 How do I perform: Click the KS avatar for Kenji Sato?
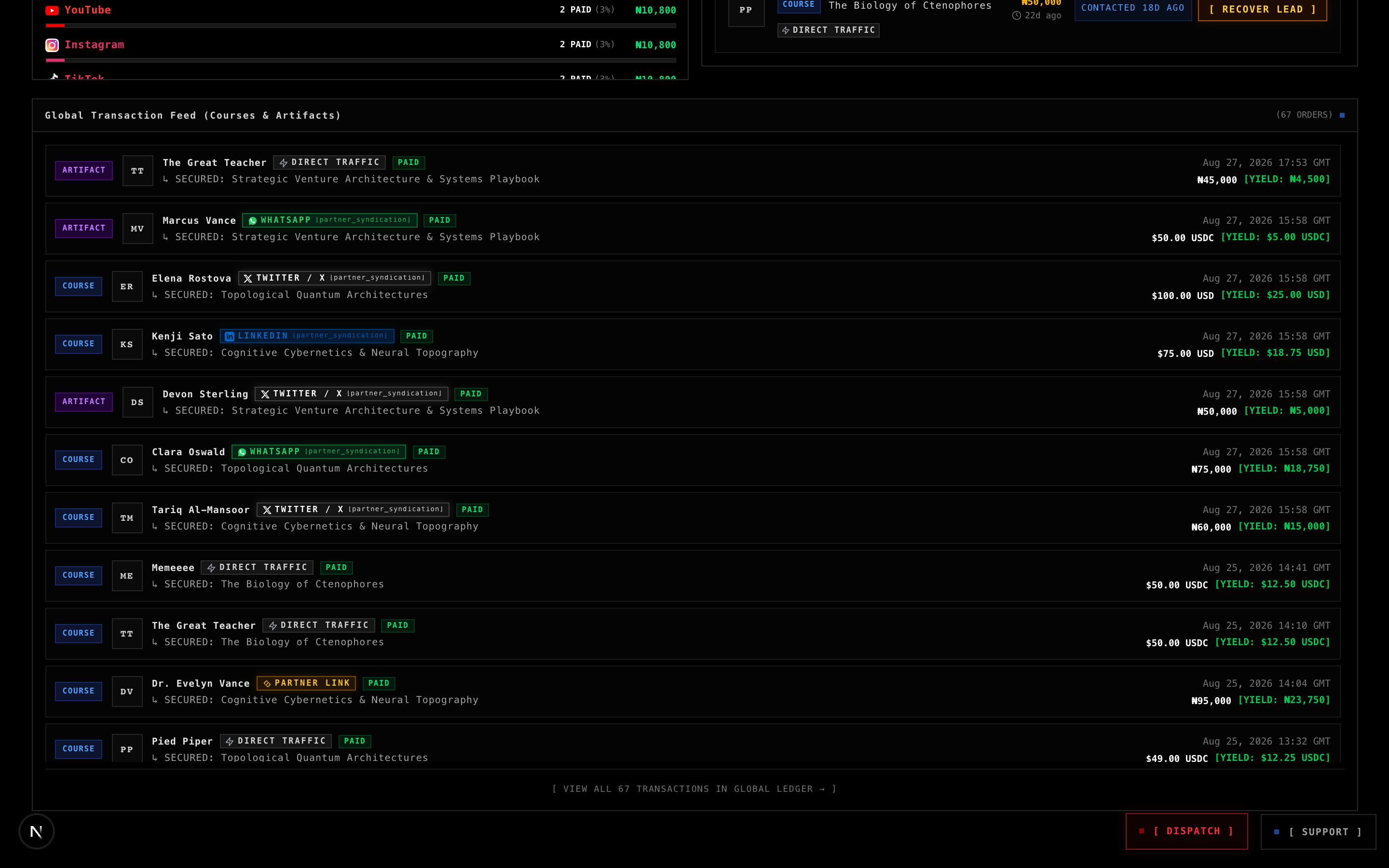point(127,344)
